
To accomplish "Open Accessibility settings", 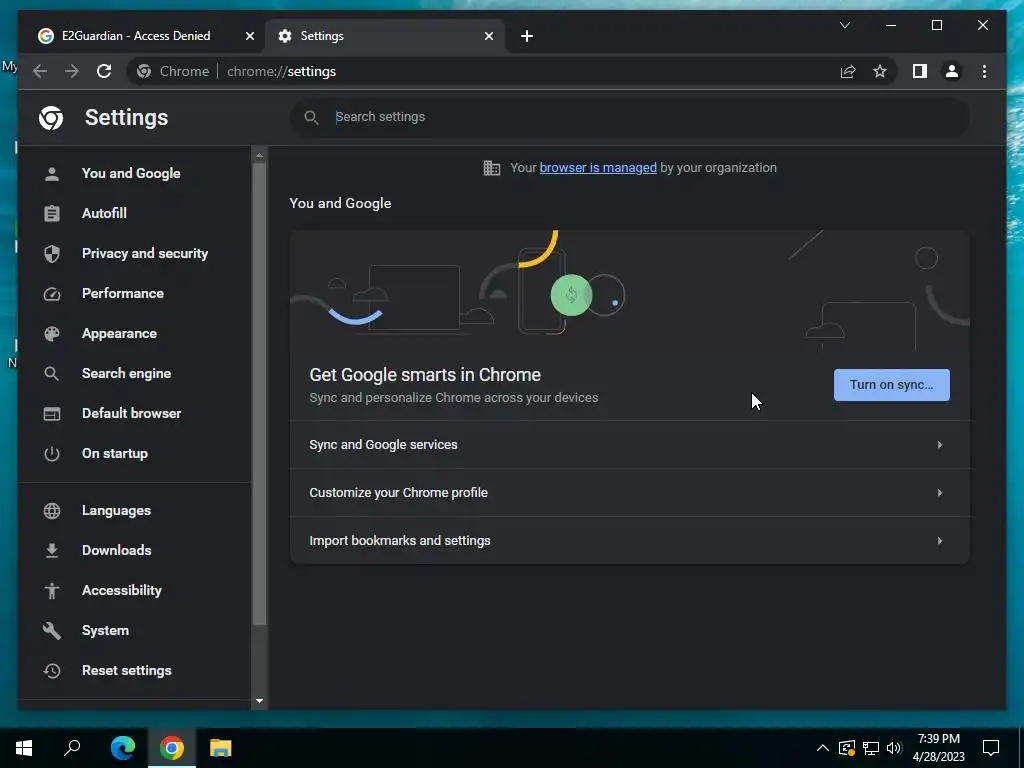I will pyautogui.click(x=122, y=591).
